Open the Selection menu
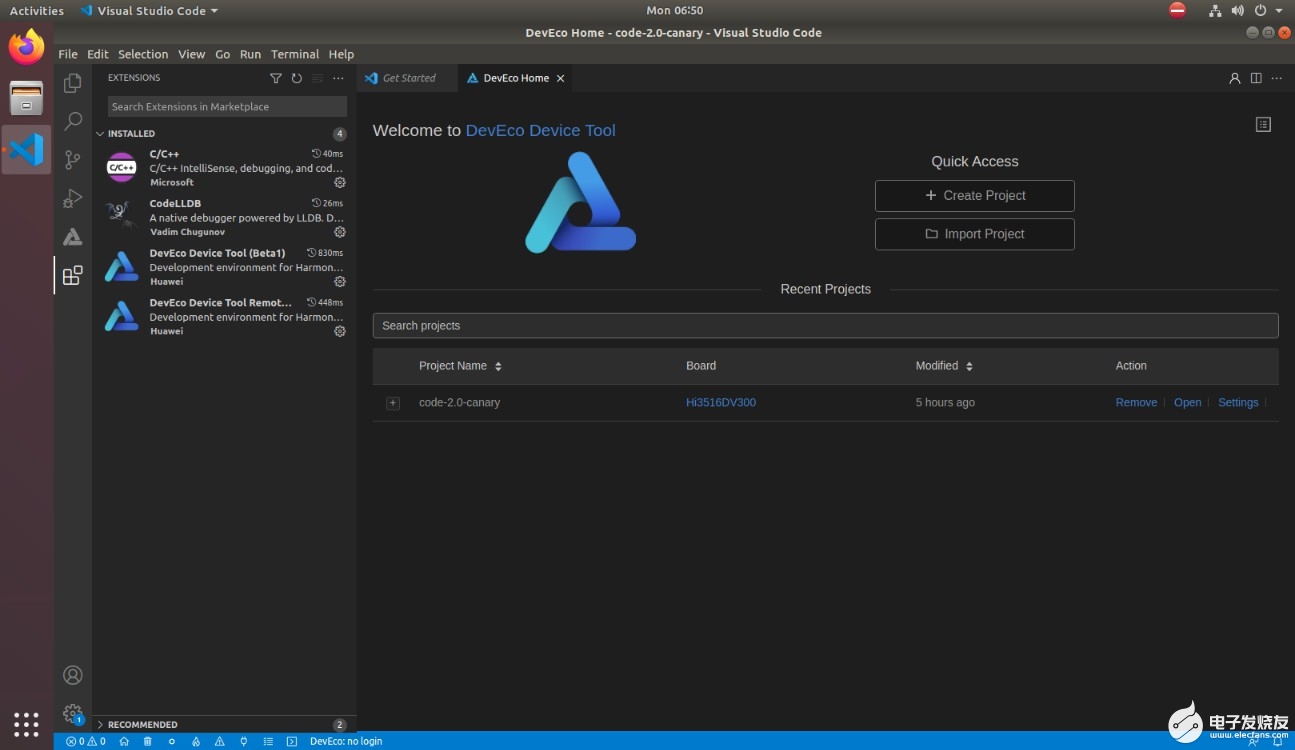This screenshot has width=1295, height=750. 143,54
